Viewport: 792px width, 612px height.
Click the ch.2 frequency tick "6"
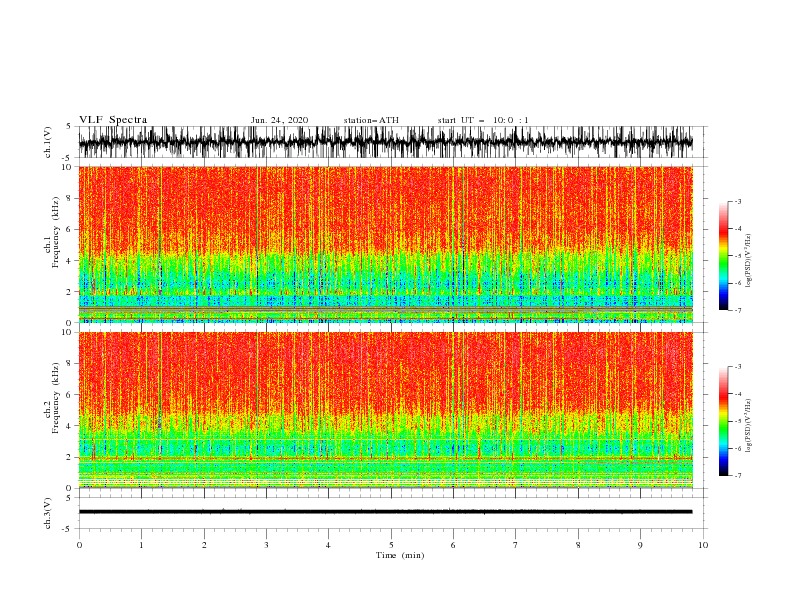[x=70, y=395]
